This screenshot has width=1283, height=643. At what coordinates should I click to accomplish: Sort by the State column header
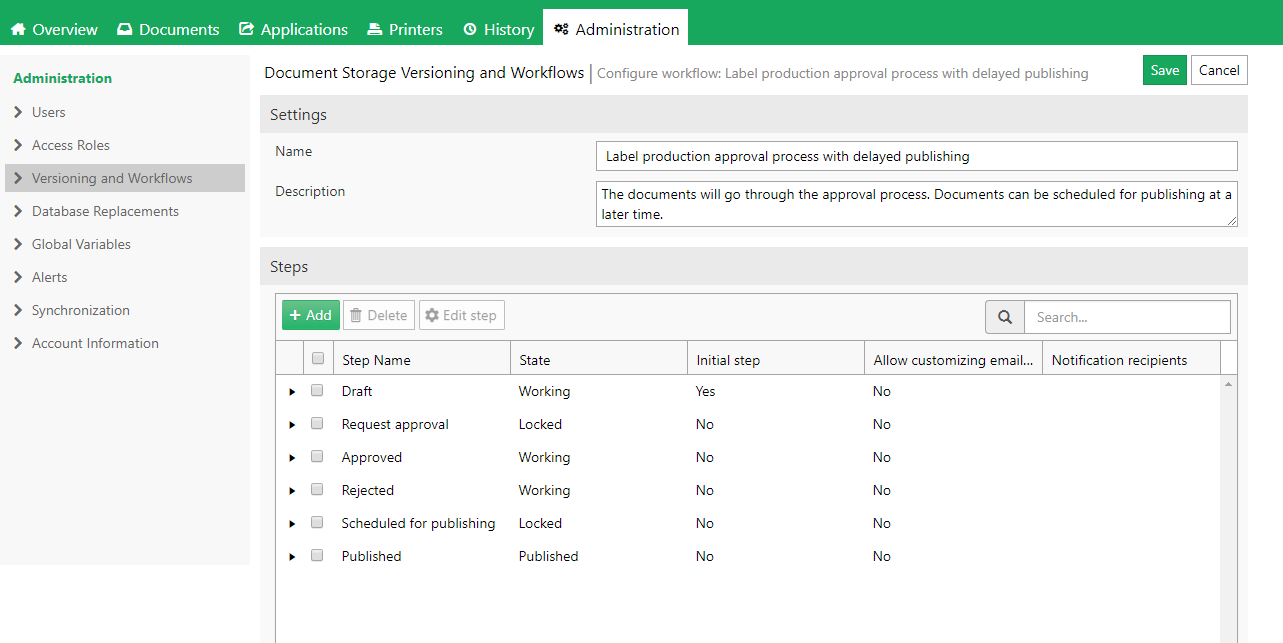coord(598,359)
